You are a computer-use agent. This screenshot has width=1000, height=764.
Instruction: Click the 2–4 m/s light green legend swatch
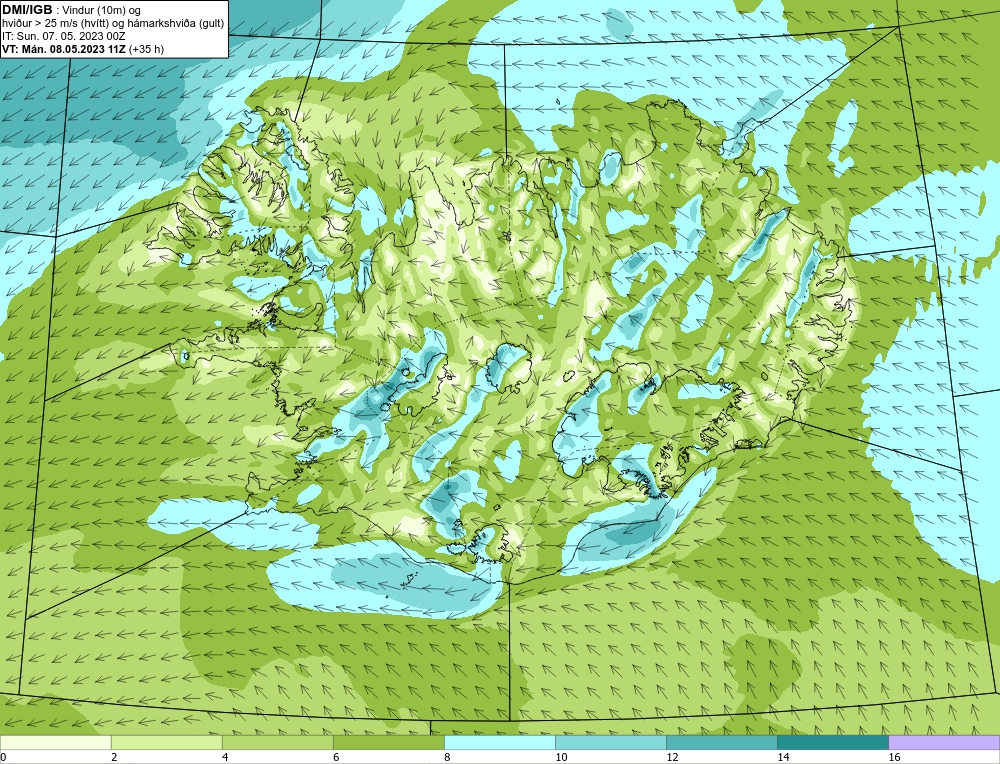click(x=166, y=742)
